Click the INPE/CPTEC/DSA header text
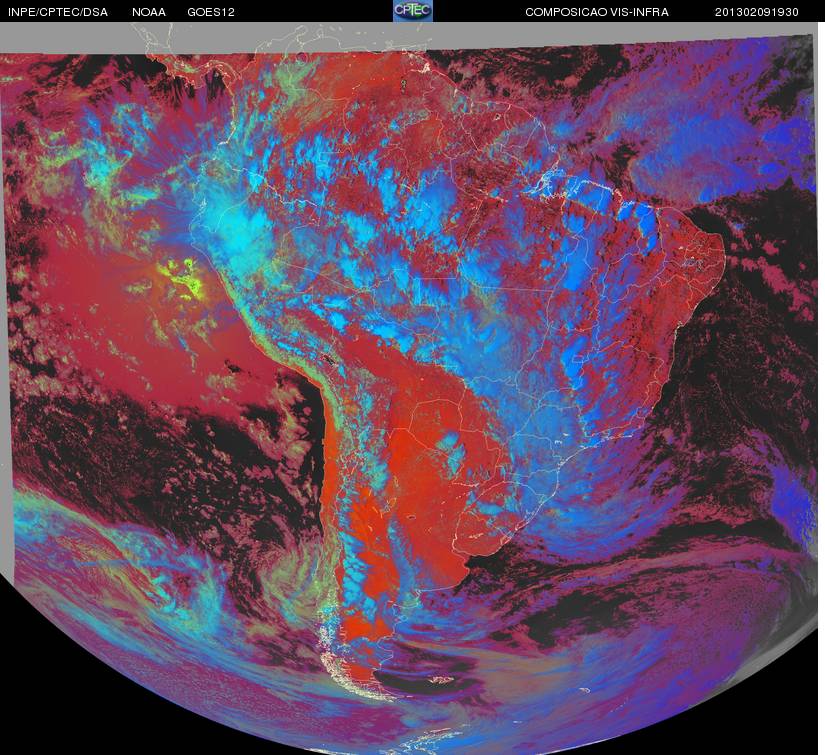Image resolution: width=825 pixels, height=755 pixels. click(58, 12)
